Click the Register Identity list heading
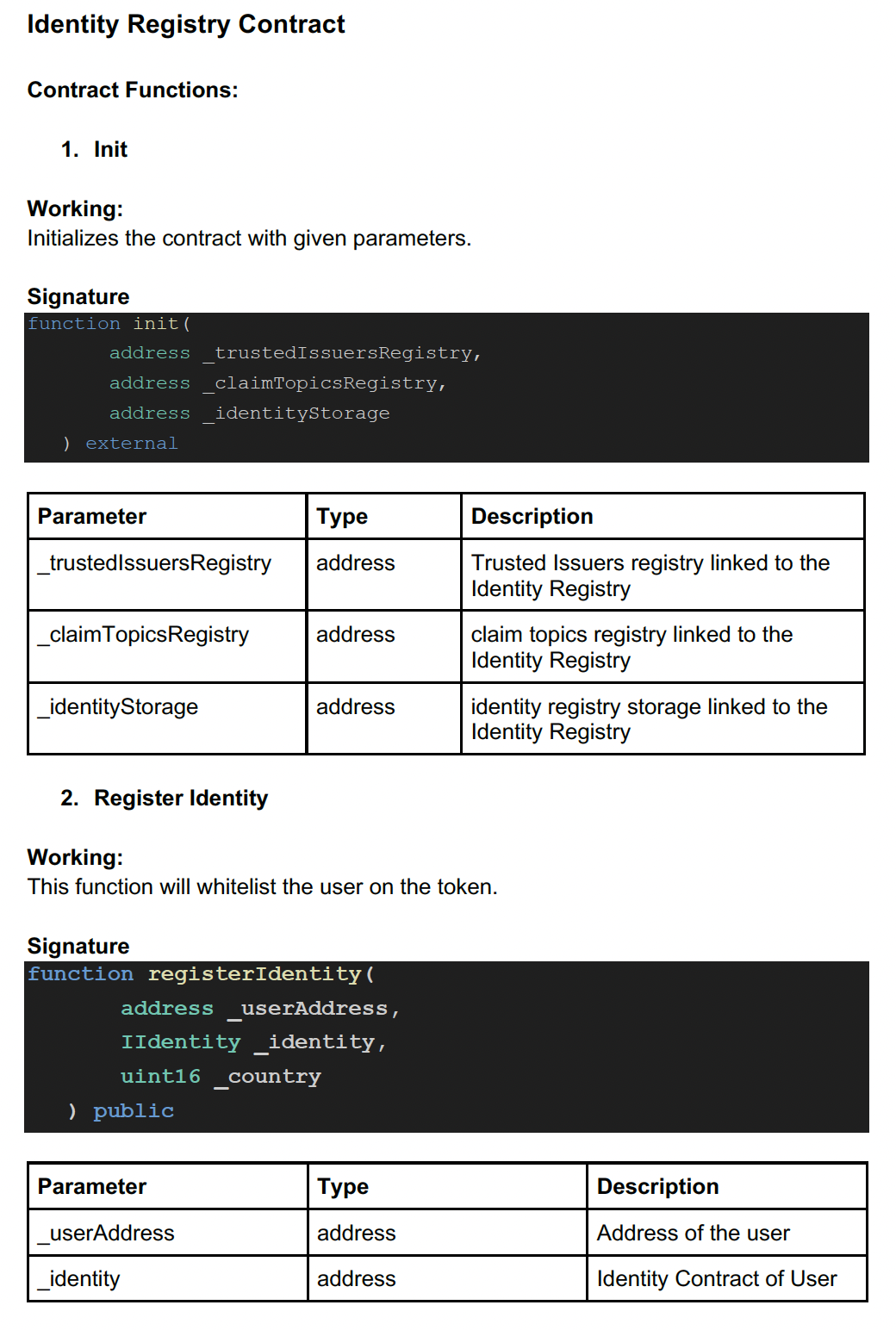This screenshot has width=896, height=1330. click(x=181, y=799)
